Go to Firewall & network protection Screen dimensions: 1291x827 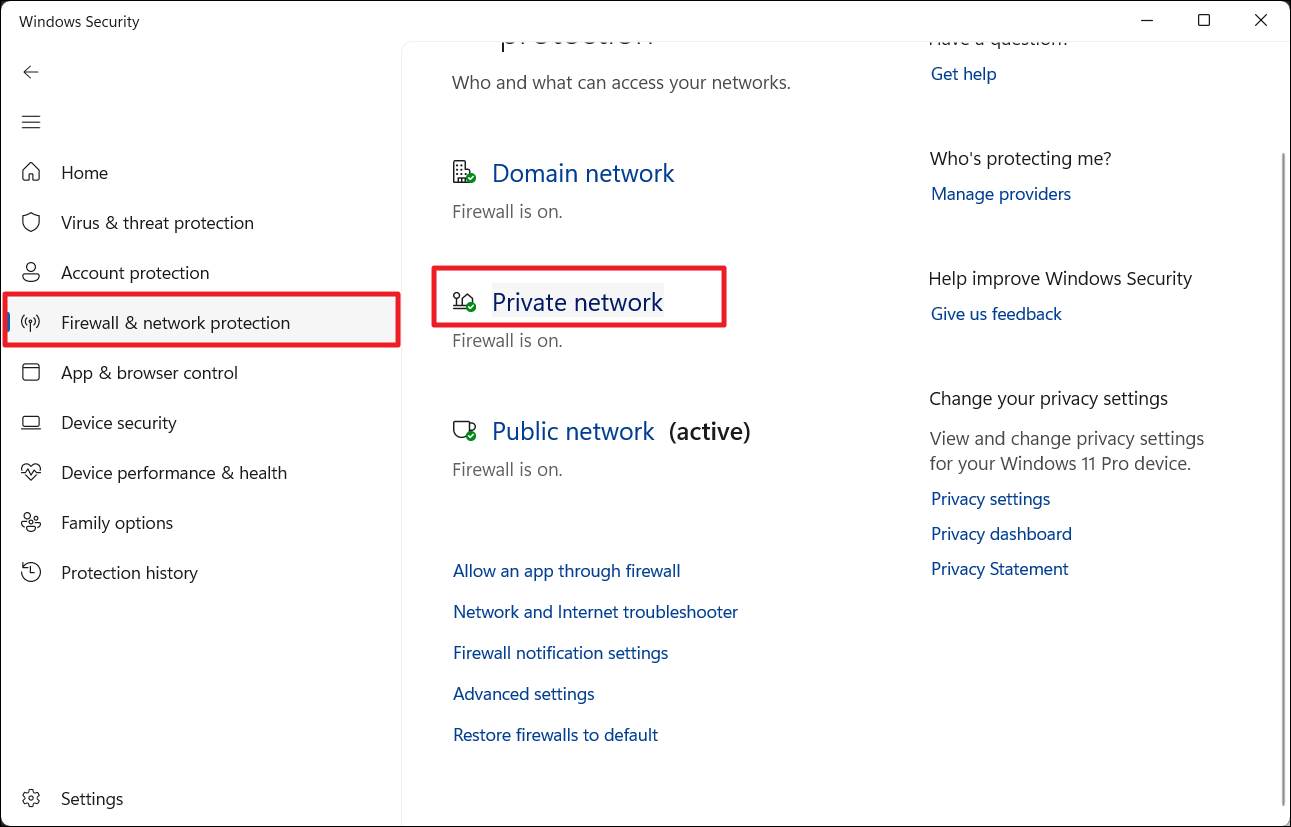pos(175,323)
